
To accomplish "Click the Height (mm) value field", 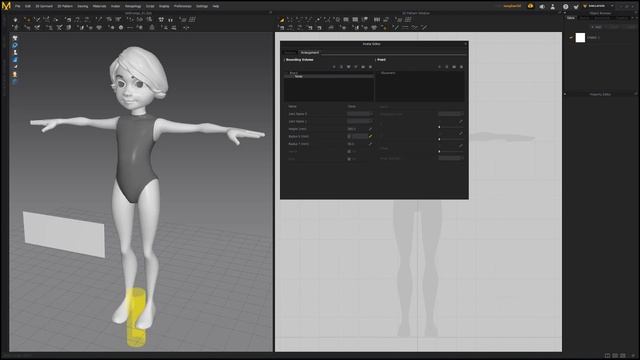I will click(357, 129).
